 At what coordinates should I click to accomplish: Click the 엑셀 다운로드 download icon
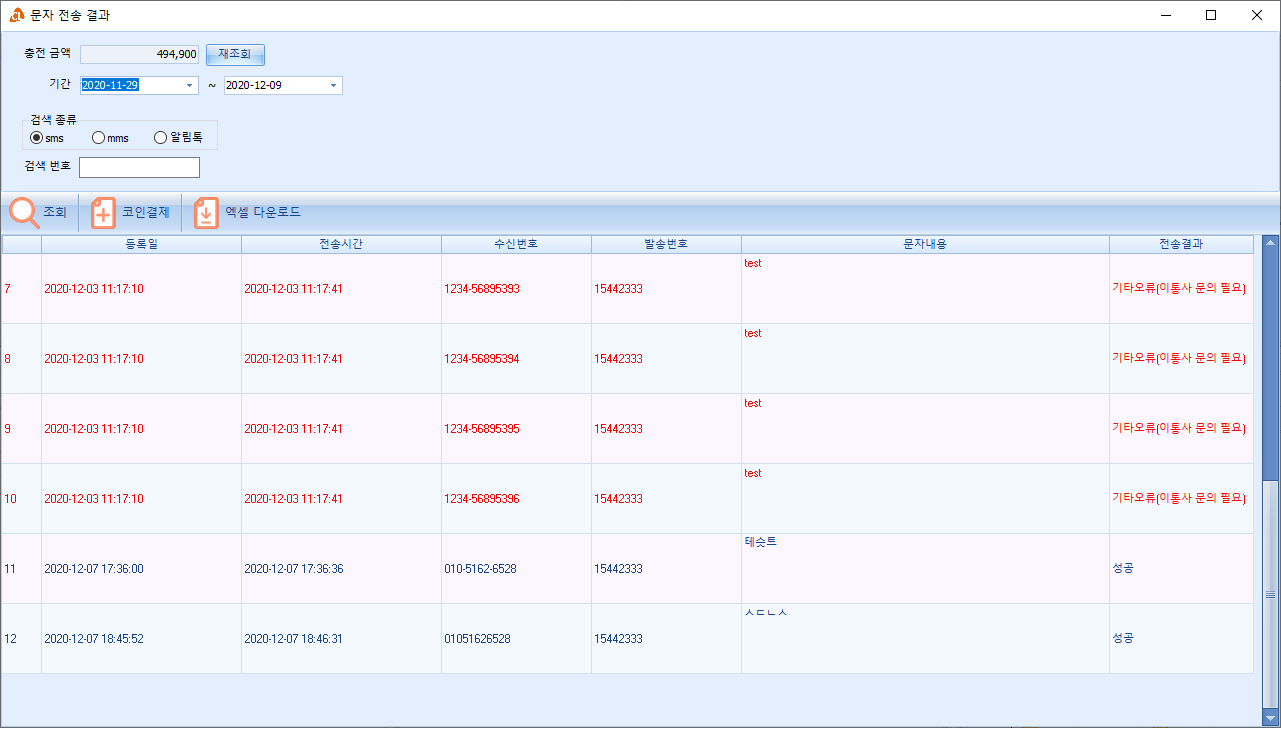pyautogui.click(x=206, y=213)
